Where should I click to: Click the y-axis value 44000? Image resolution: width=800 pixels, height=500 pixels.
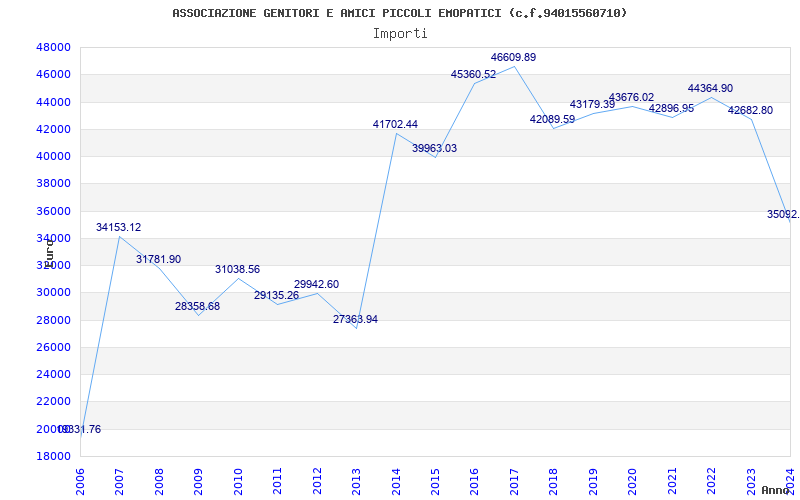pyautogui.click(x=53, y=102)
